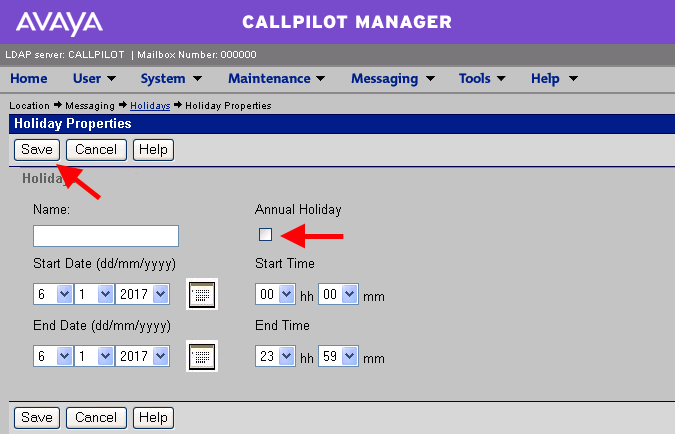This screenshot has width=675, height=435.
Task: Open the Start Time hours dropdown
Action: click(275, 294)
